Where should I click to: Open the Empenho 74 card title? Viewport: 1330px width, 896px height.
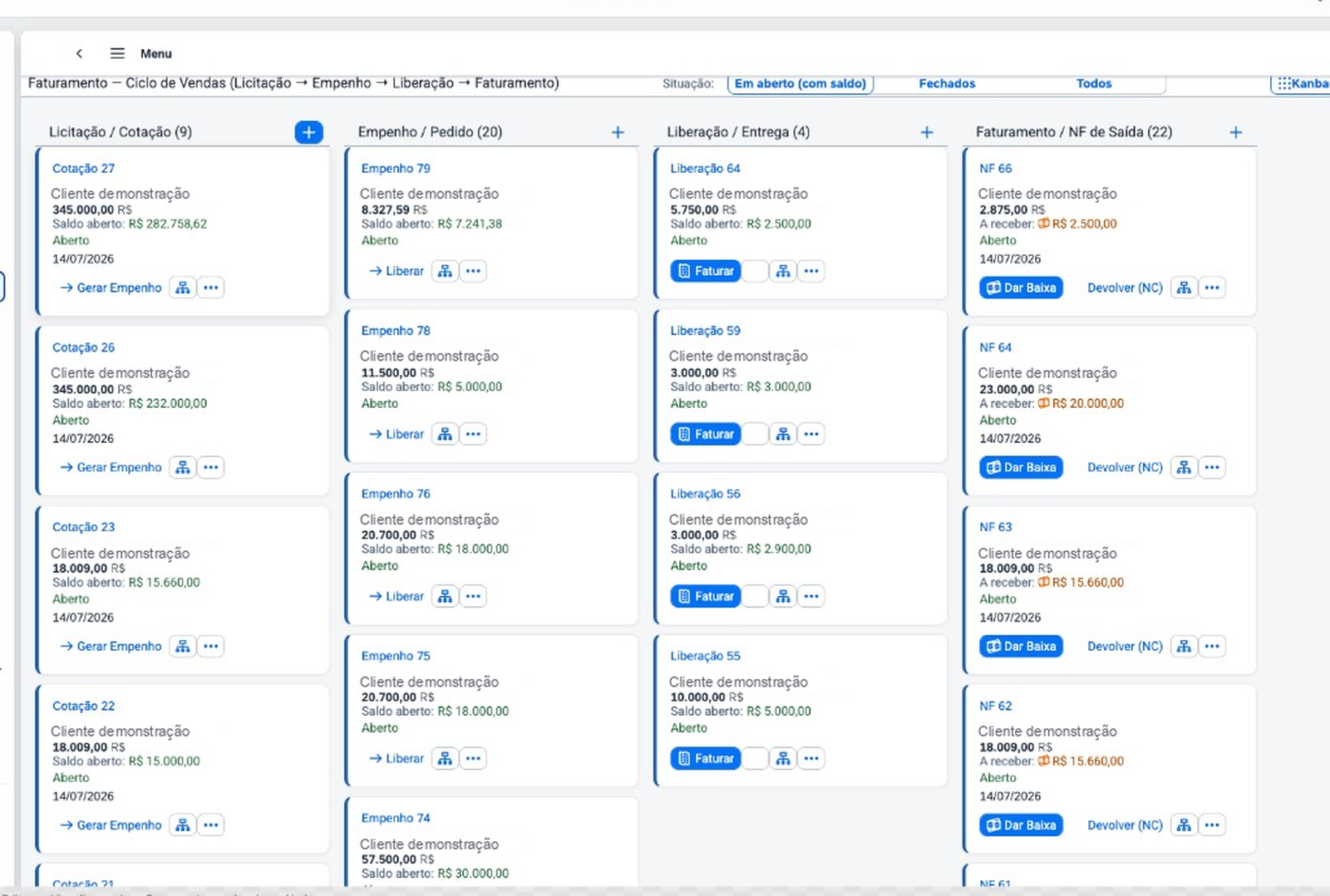(x=396, y=818)
